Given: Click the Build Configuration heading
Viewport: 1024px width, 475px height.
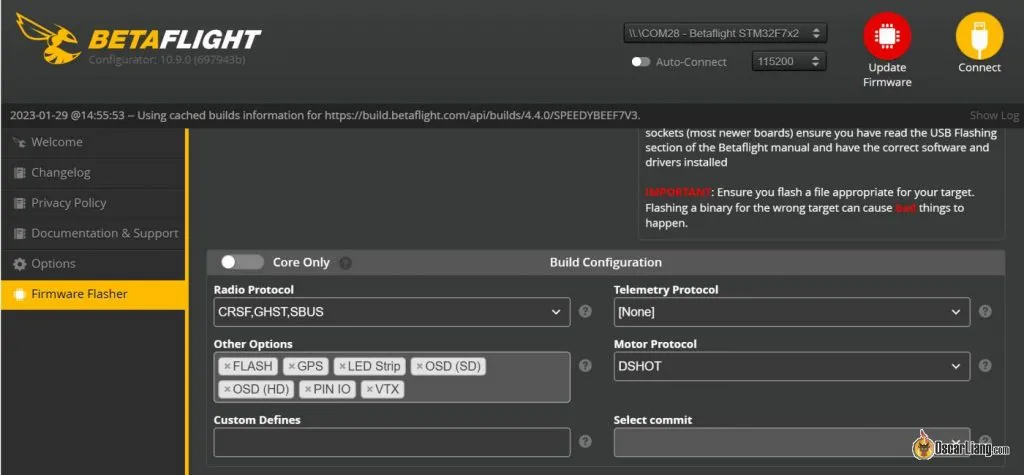Looking at the screenshot, I should [x=605, y=263].
